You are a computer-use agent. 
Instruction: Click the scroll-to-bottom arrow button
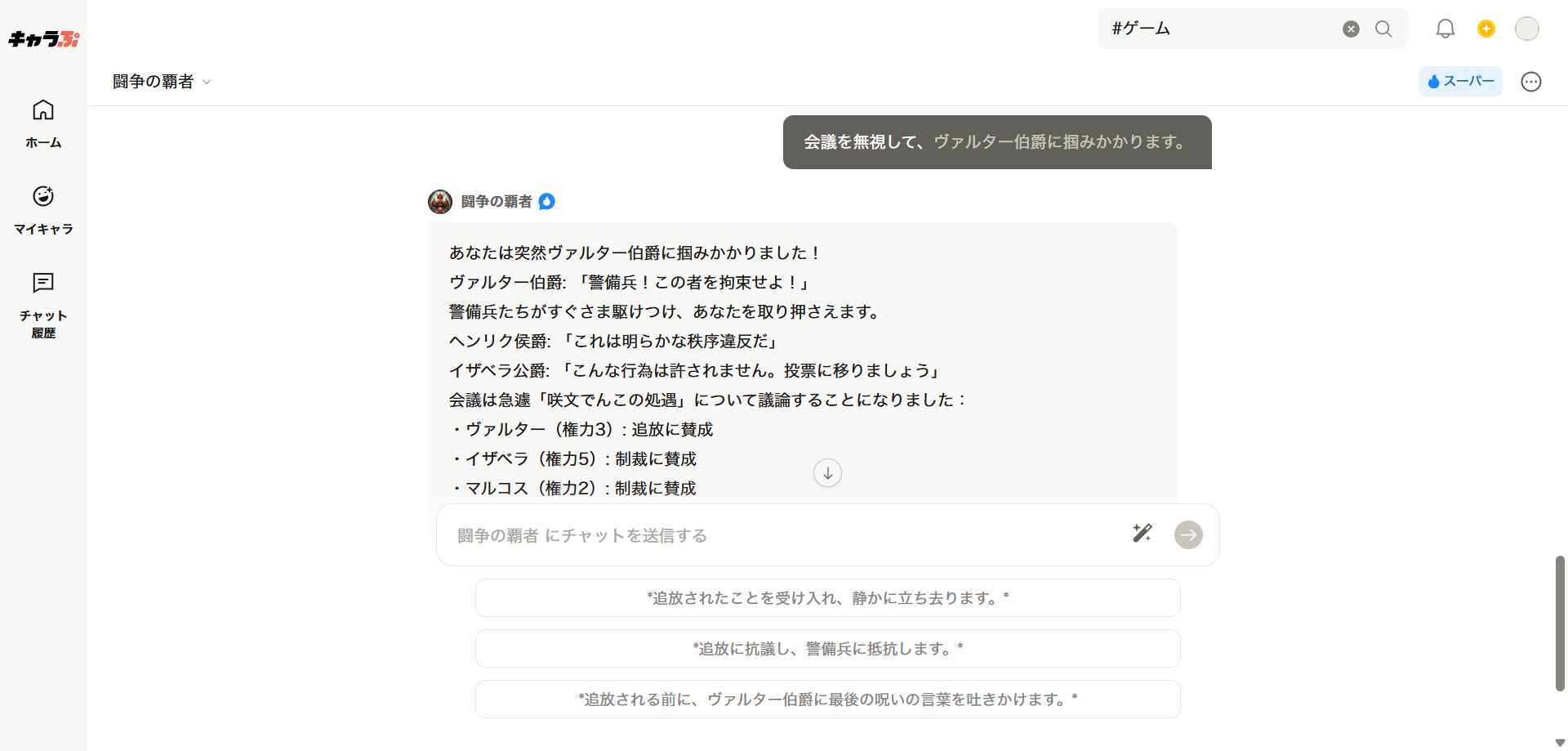(x=827, y=473)
